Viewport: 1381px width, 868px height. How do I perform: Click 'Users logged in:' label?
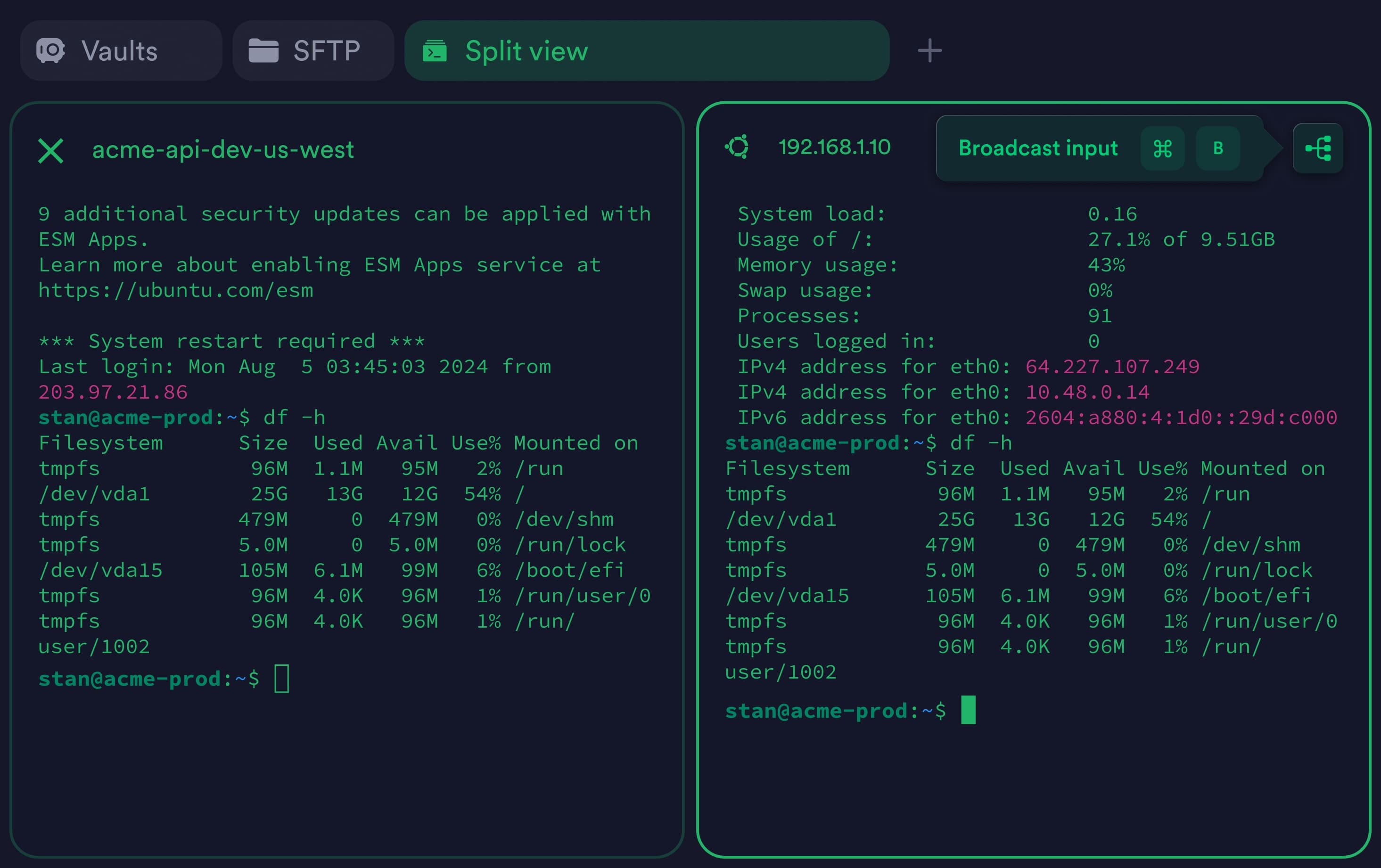[x=837, y=341]
